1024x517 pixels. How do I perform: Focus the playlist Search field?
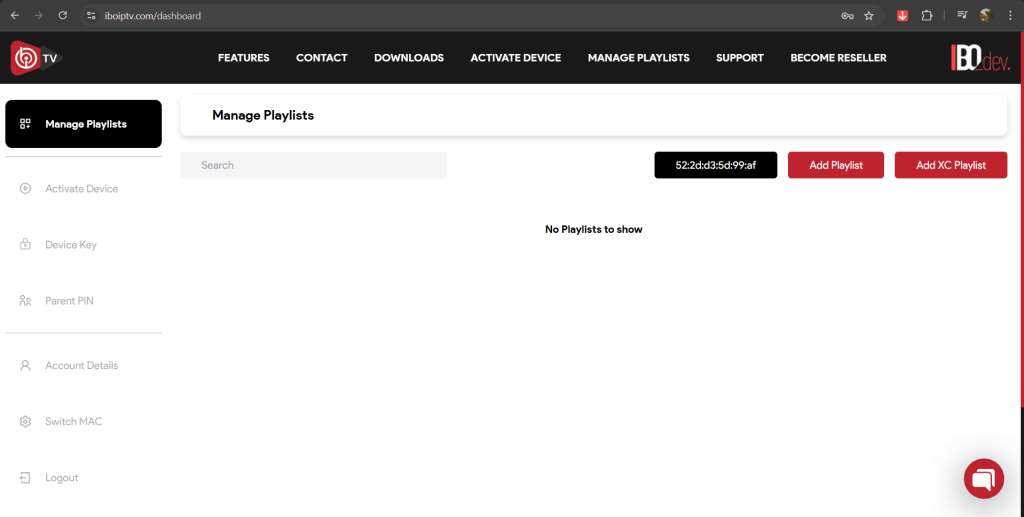pos(314,165)
